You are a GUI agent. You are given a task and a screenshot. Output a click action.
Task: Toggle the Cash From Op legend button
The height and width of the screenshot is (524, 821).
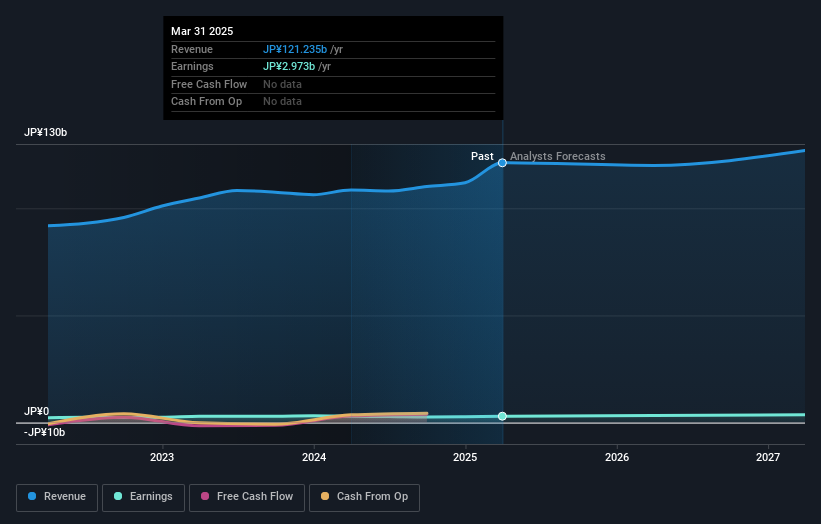tap(364, 497)
